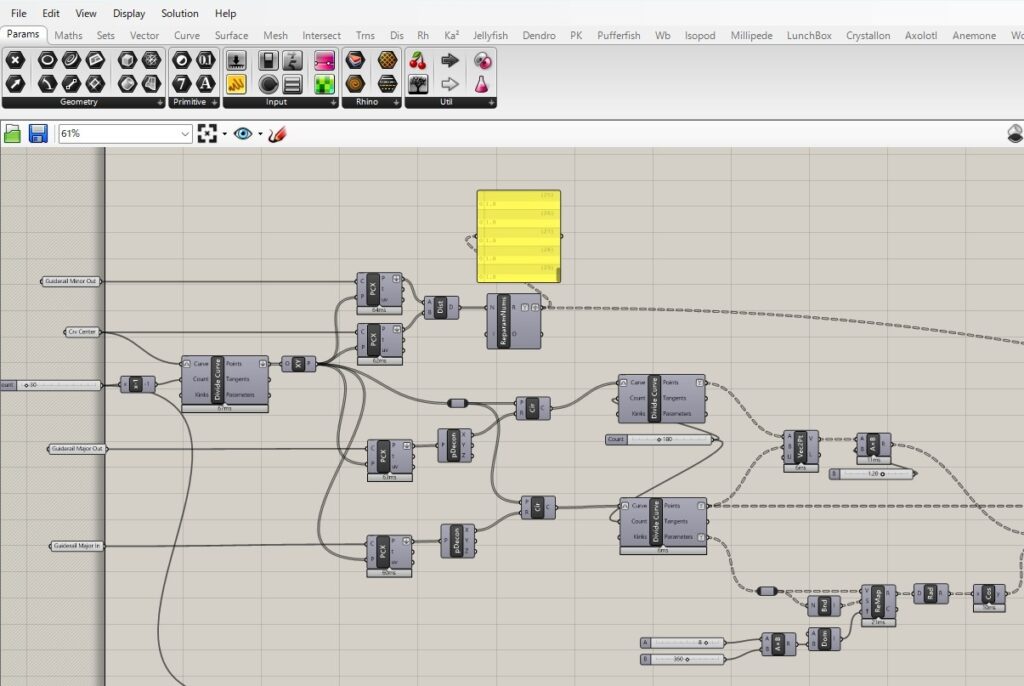Go to the Pufferfish tab
This screenshot has width=1024, height=686.
618,35
